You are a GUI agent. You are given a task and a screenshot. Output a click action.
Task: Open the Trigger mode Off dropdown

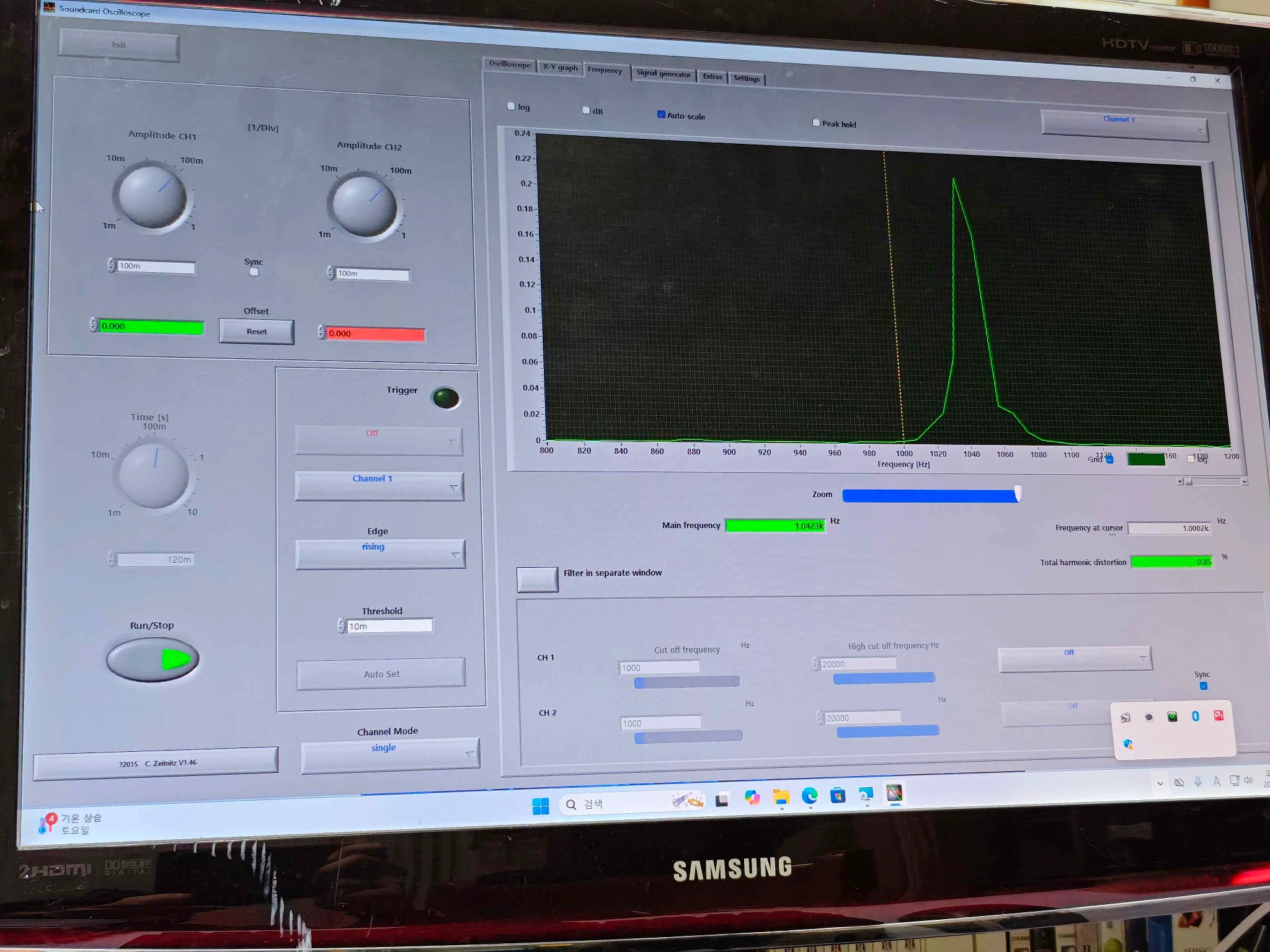379,441
